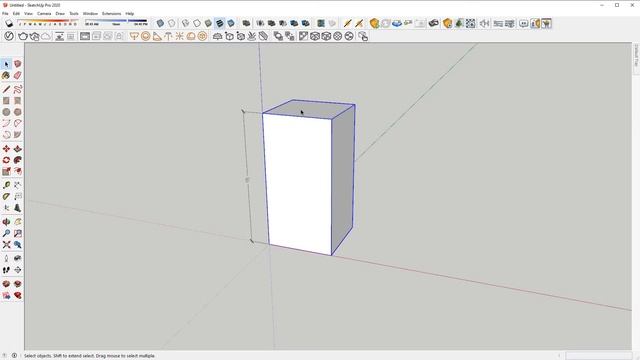The image size is (640, 360).
Task: Pick the Make Component tool
Action: tap(18, 64)
